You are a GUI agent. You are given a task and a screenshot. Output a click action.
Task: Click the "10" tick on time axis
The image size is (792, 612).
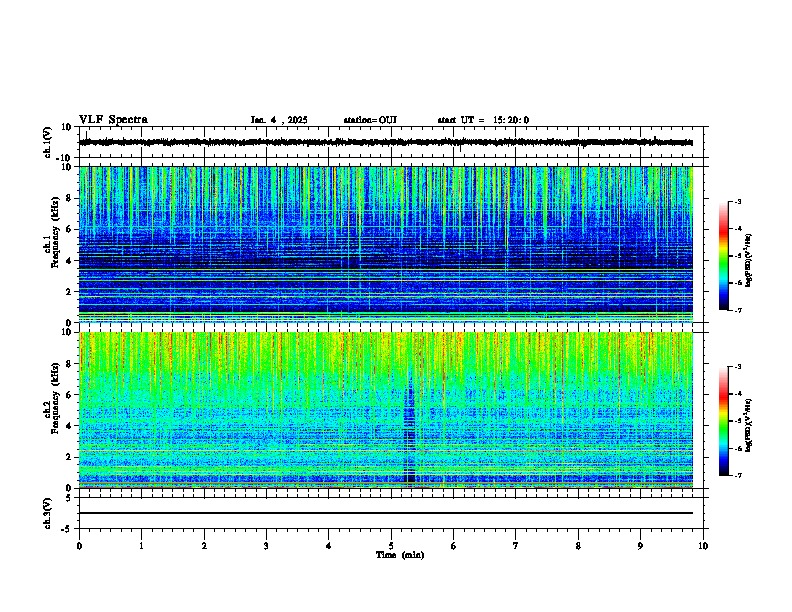pyautogui.click(x=703, y=546)
